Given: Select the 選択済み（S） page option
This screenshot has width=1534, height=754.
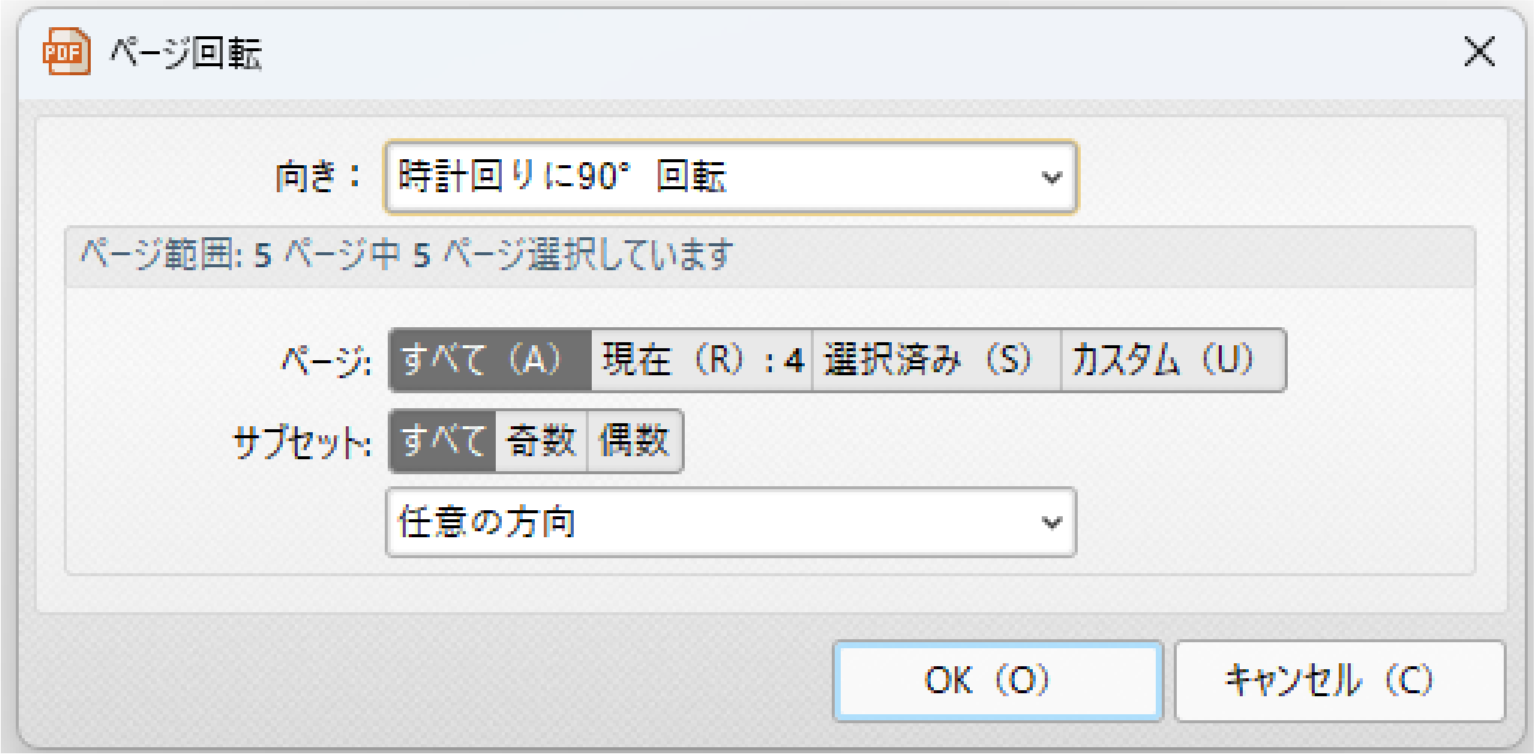Looking at the screenshot, I should pos(935,361).
